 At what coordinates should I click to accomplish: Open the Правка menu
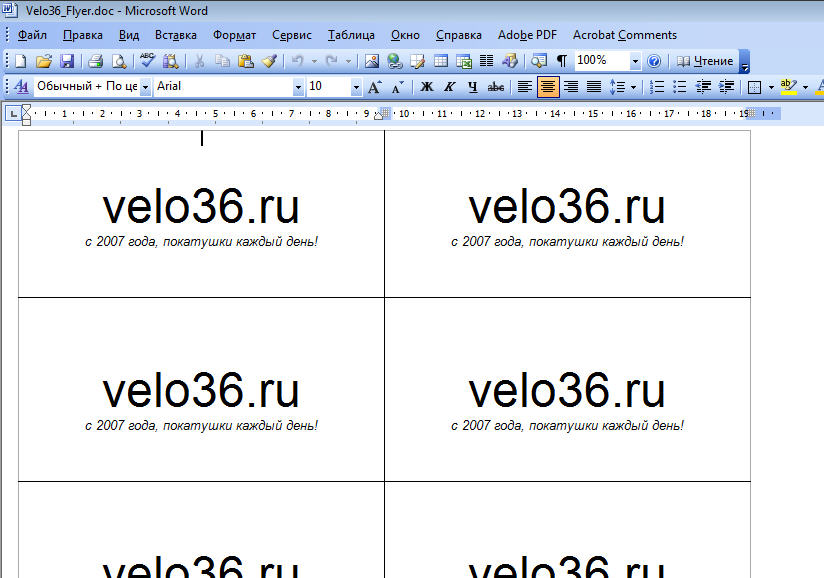(83, 35)
